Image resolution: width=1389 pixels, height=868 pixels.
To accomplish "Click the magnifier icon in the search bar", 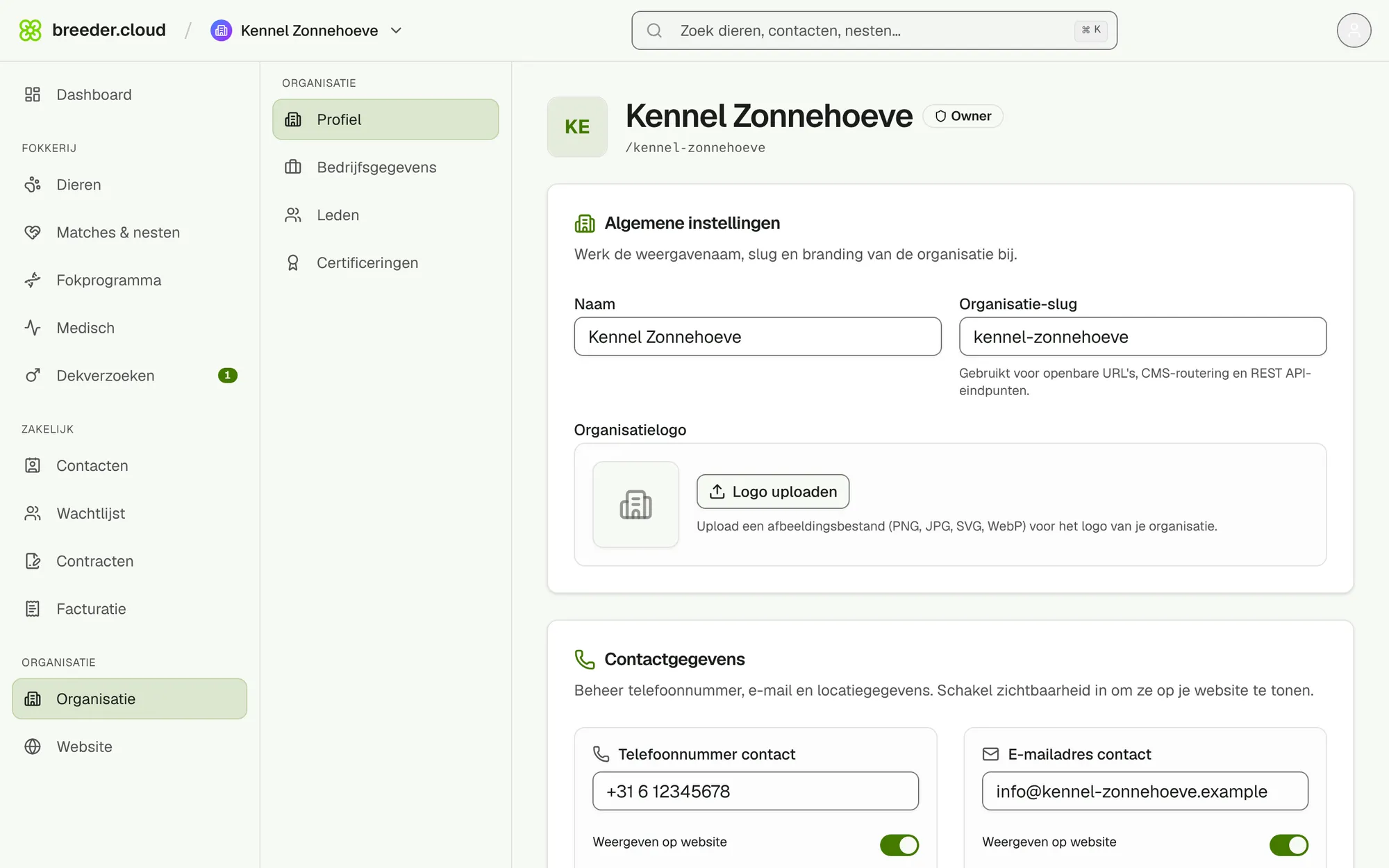I will [x=654, y=31].
